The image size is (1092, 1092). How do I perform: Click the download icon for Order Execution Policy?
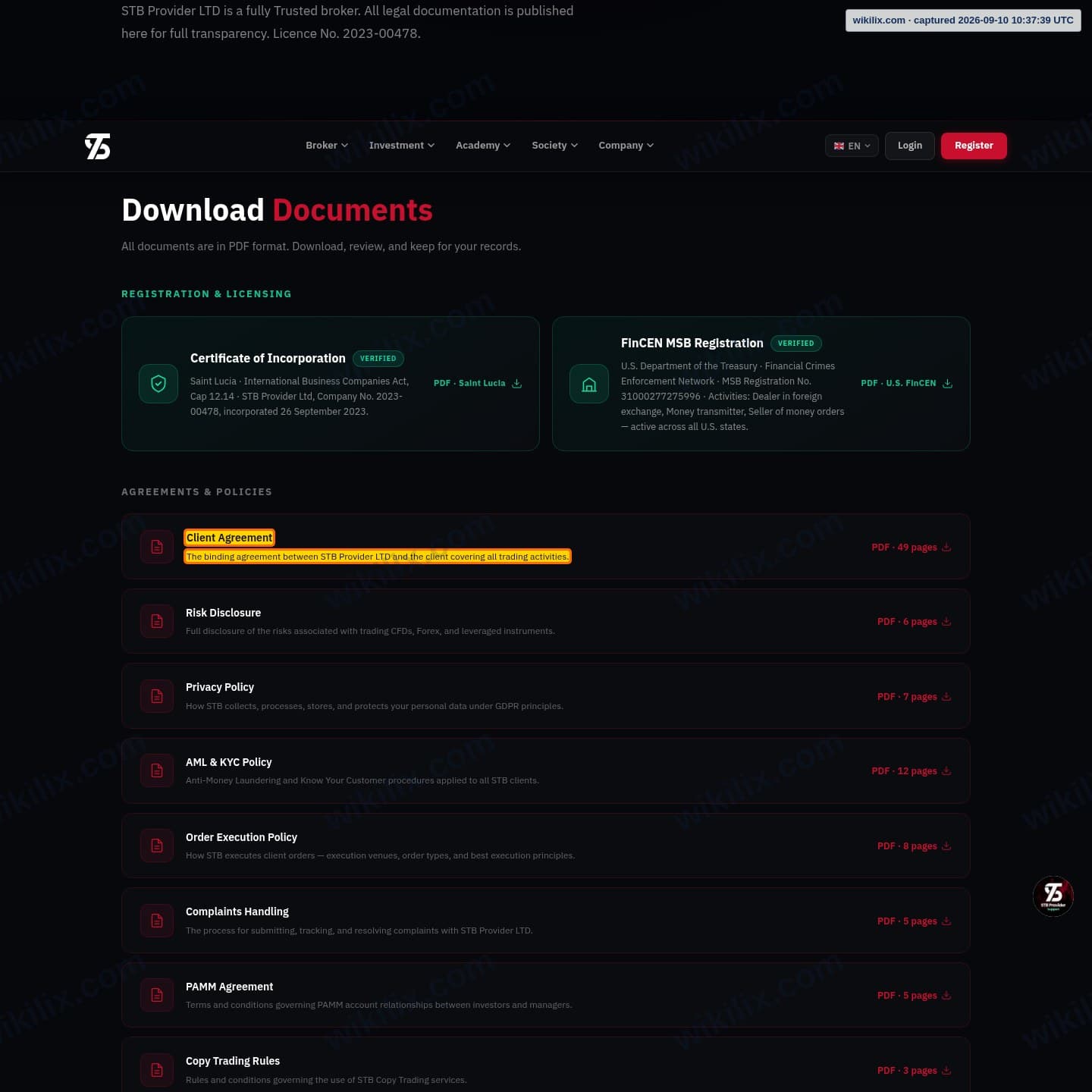(x=946, y=846)
